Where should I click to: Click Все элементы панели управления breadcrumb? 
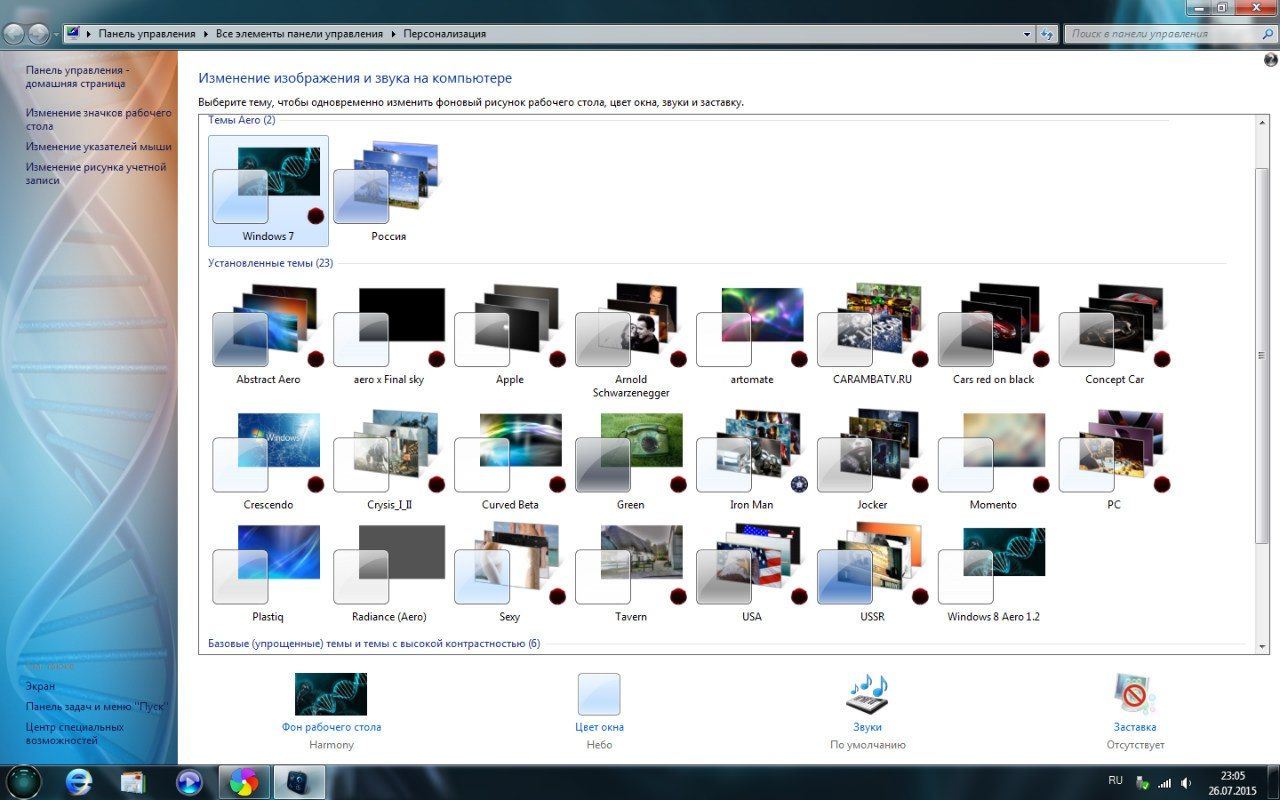299,34
